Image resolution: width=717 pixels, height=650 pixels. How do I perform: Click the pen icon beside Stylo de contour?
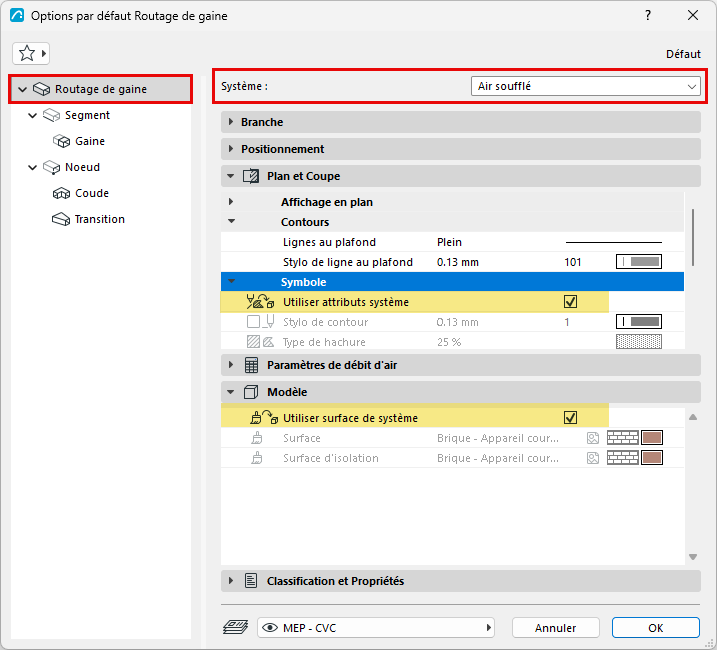269,322
